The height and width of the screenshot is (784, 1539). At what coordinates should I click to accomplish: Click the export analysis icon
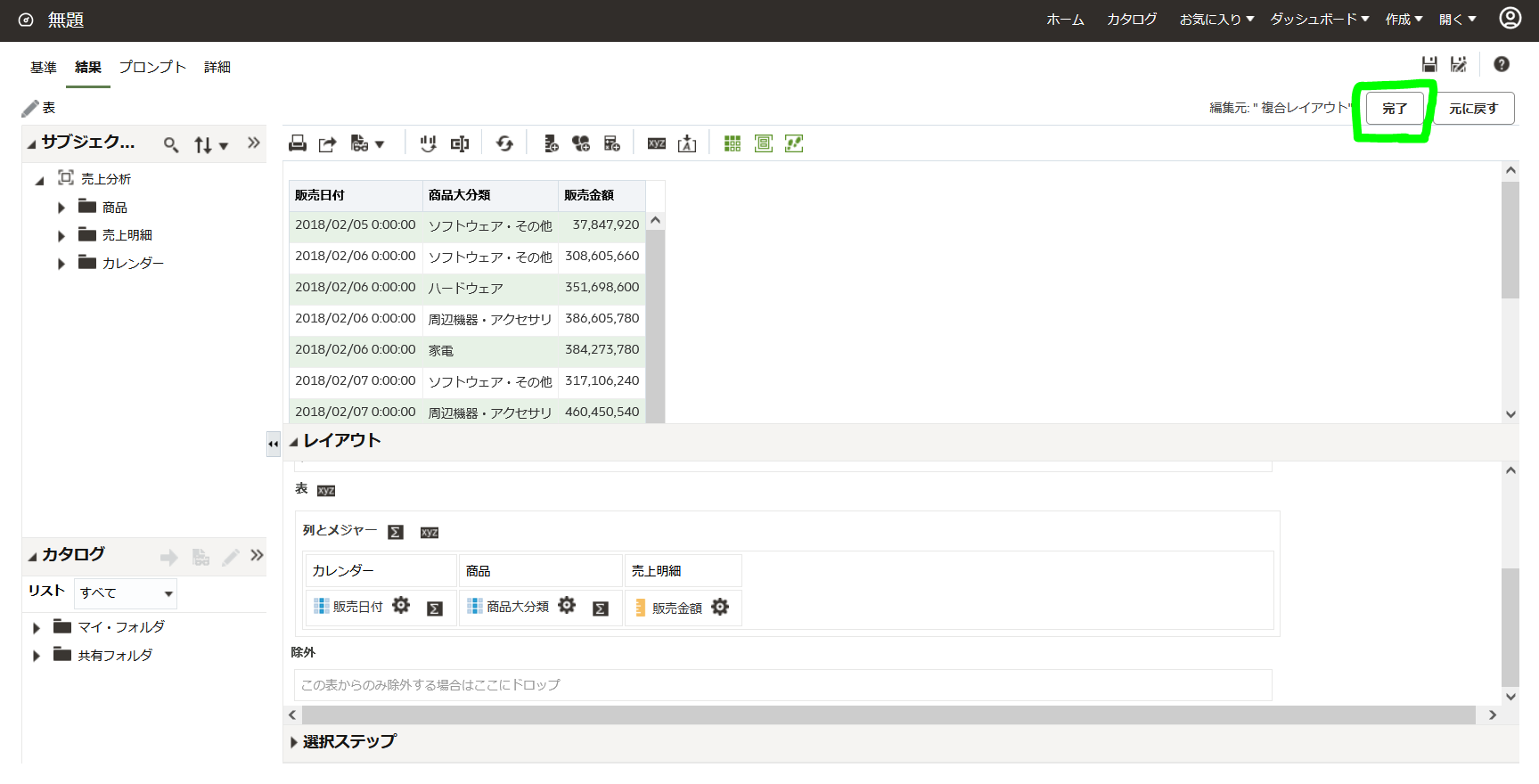coord(328,143)
